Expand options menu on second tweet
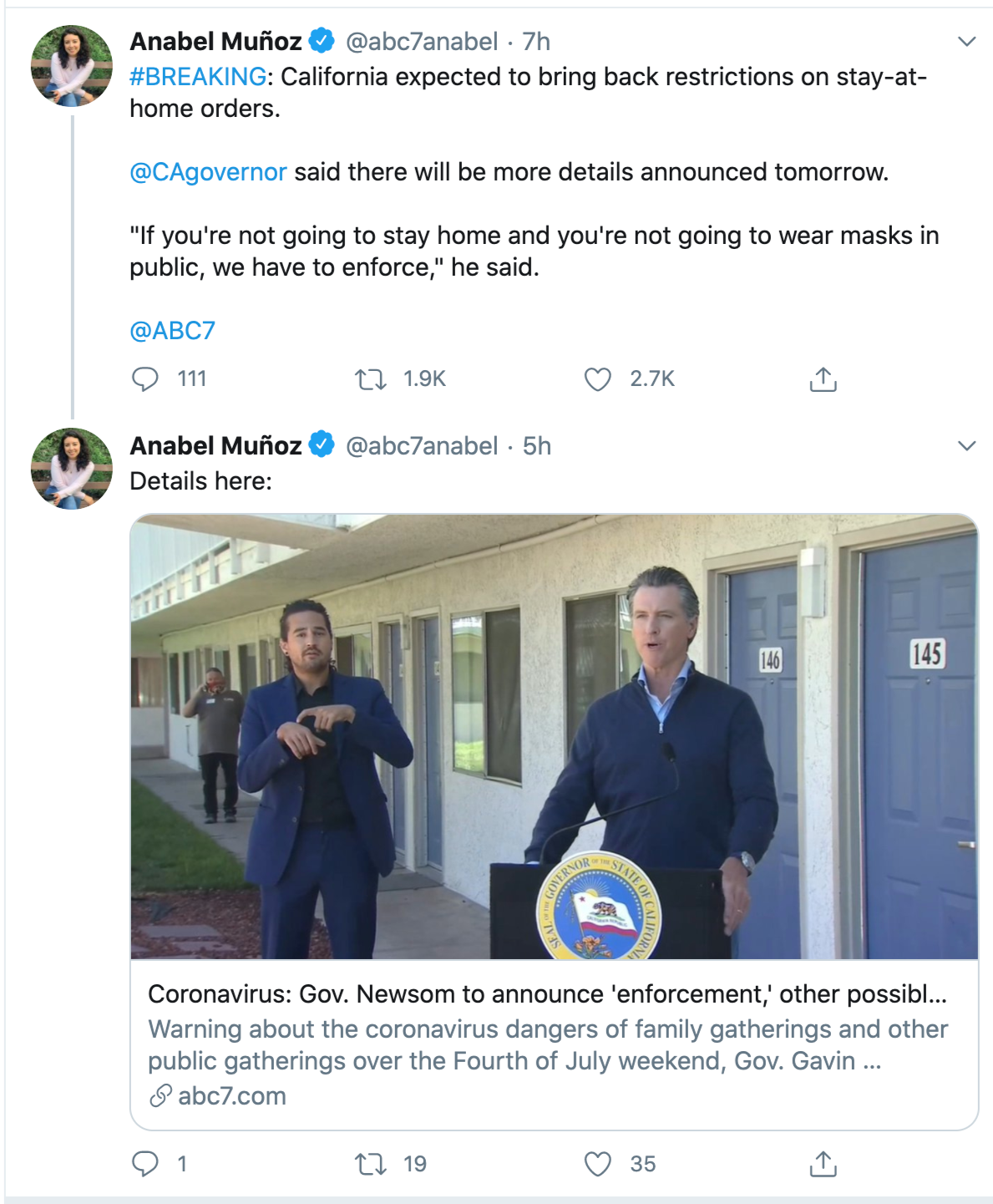 [x=966, y=446]
